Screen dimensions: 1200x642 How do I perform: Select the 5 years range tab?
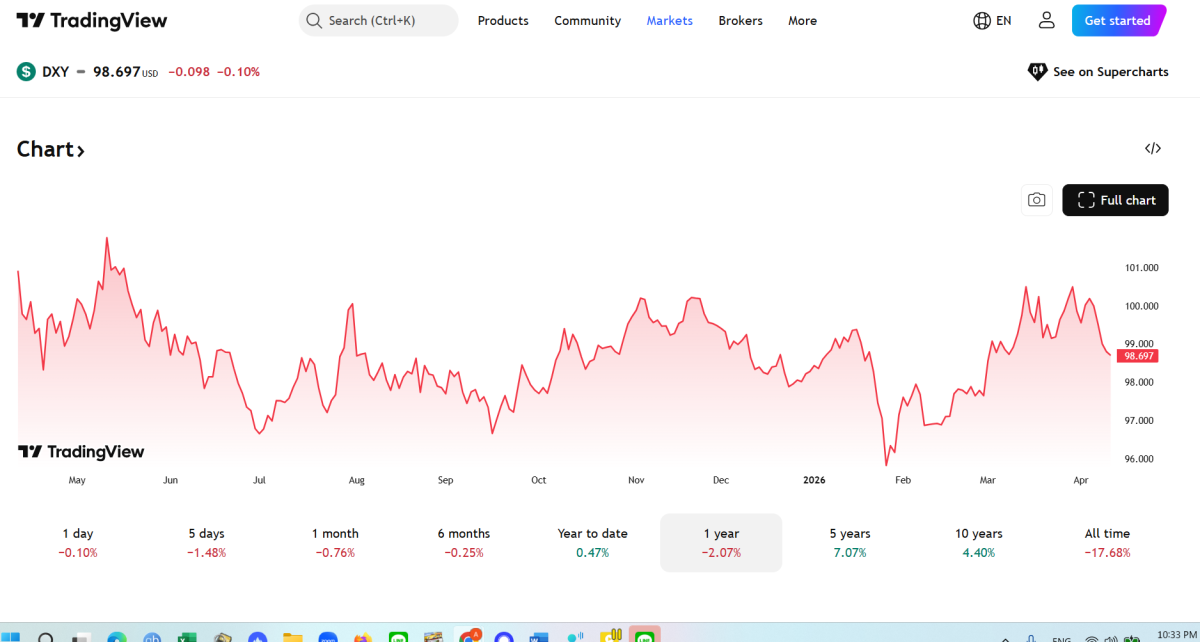(850, 542)
